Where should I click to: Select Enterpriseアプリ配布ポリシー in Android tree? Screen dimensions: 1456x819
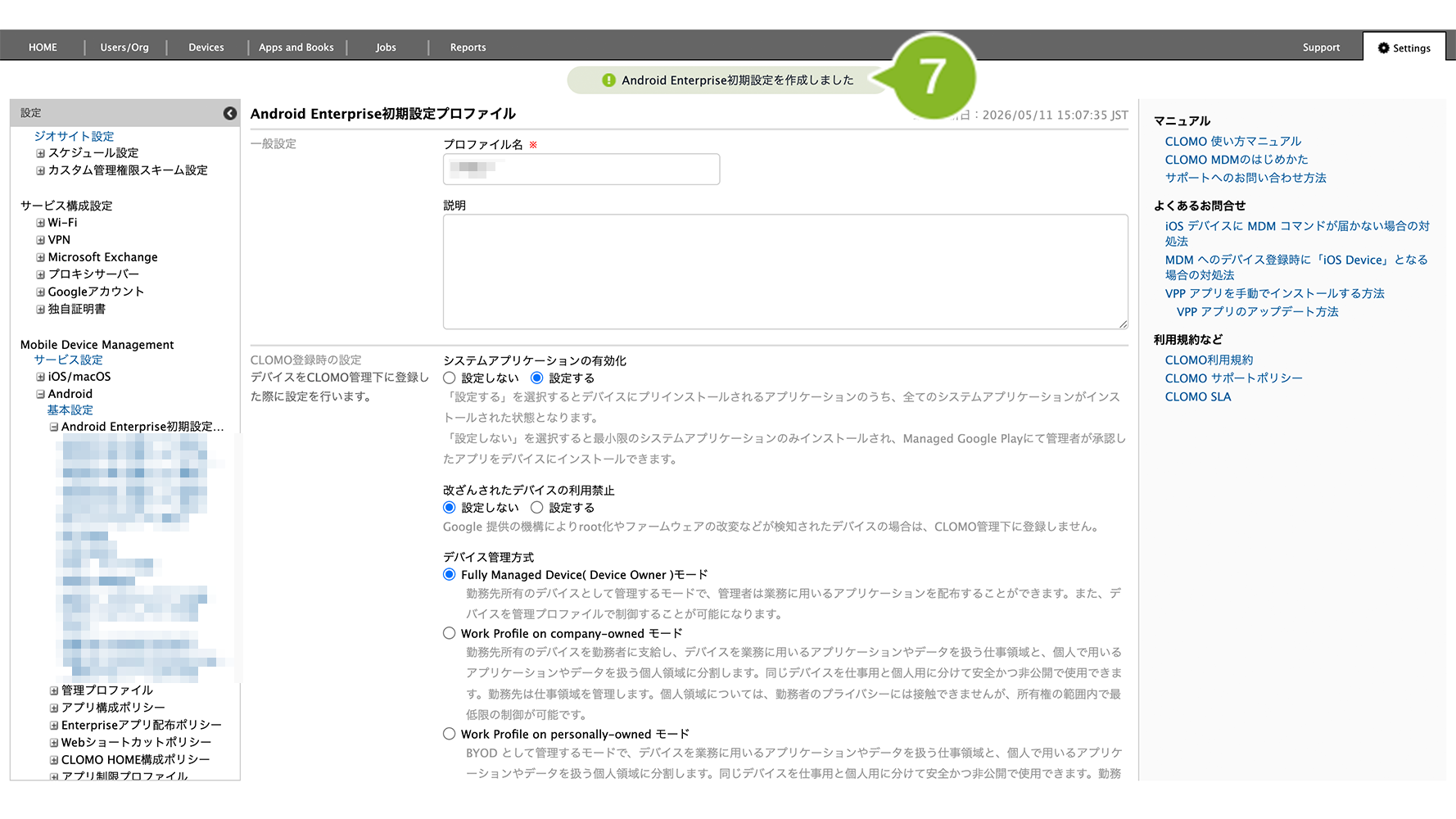click(142, 725)
